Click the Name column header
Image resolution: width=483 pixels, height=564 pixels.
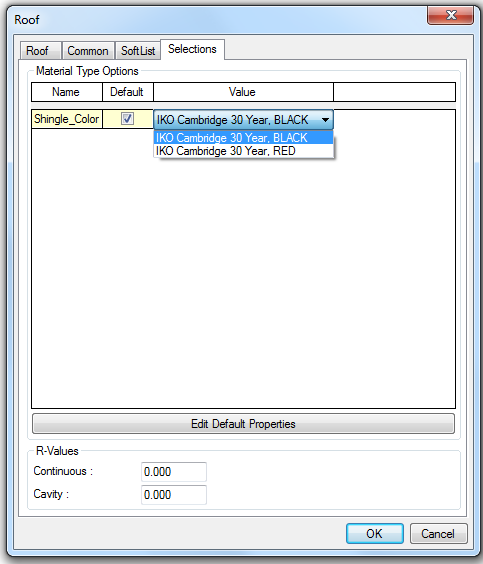(67, 92)
